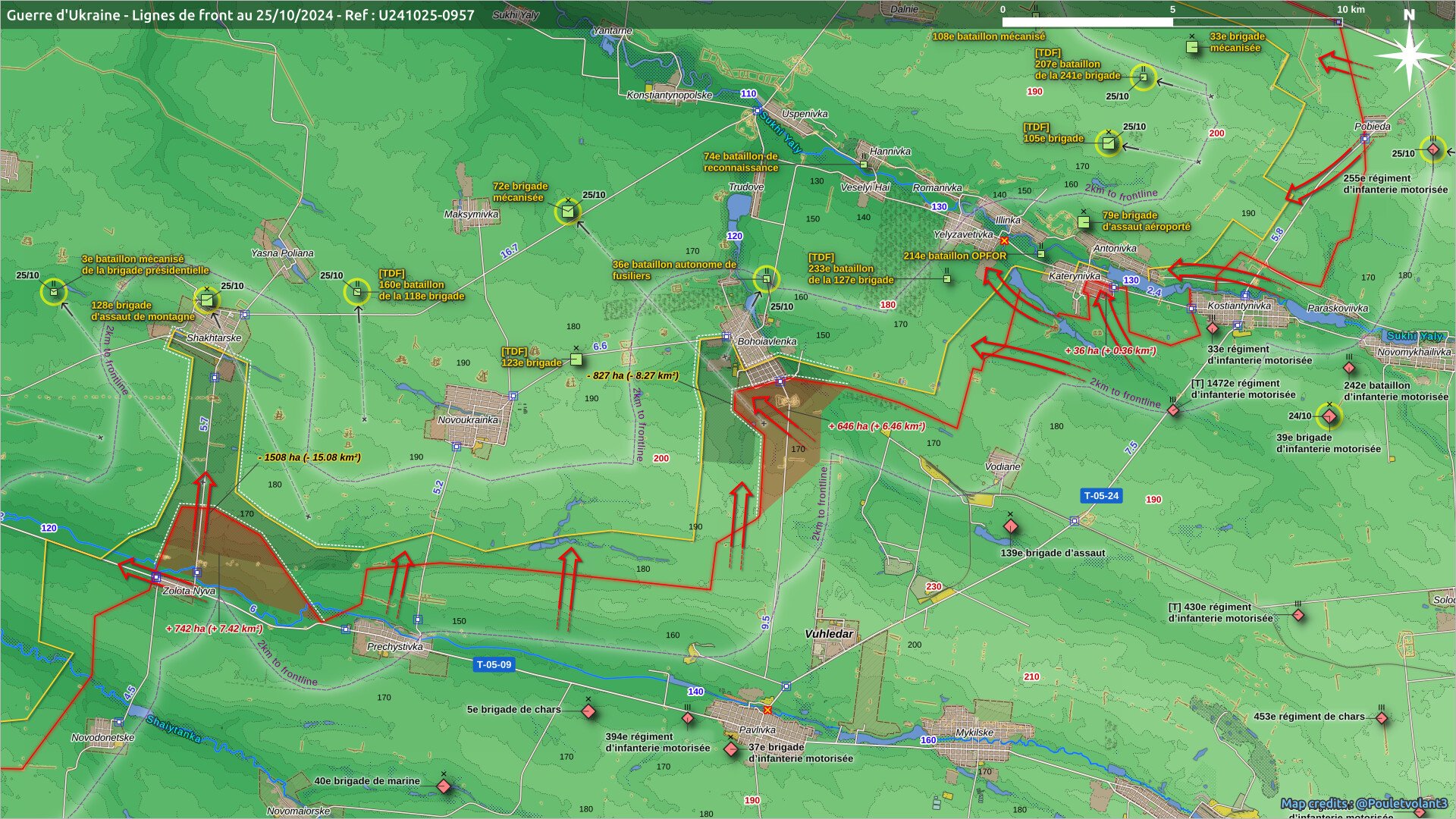
Task: Click the Antonivka village label
Action: pos(1115,249)
